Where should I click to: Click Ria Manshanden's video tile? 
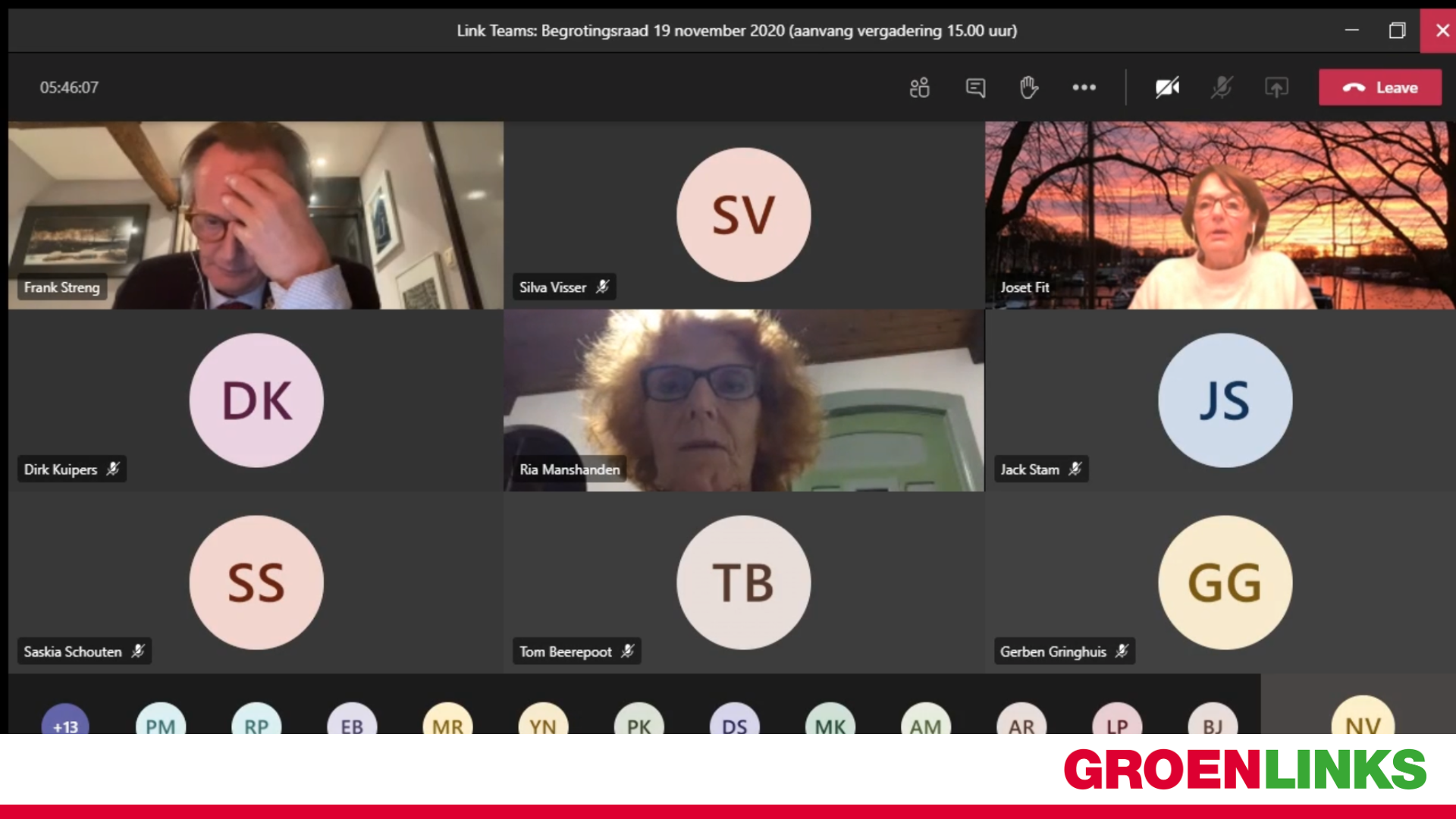pyautogui.click(x=744, y=400)
